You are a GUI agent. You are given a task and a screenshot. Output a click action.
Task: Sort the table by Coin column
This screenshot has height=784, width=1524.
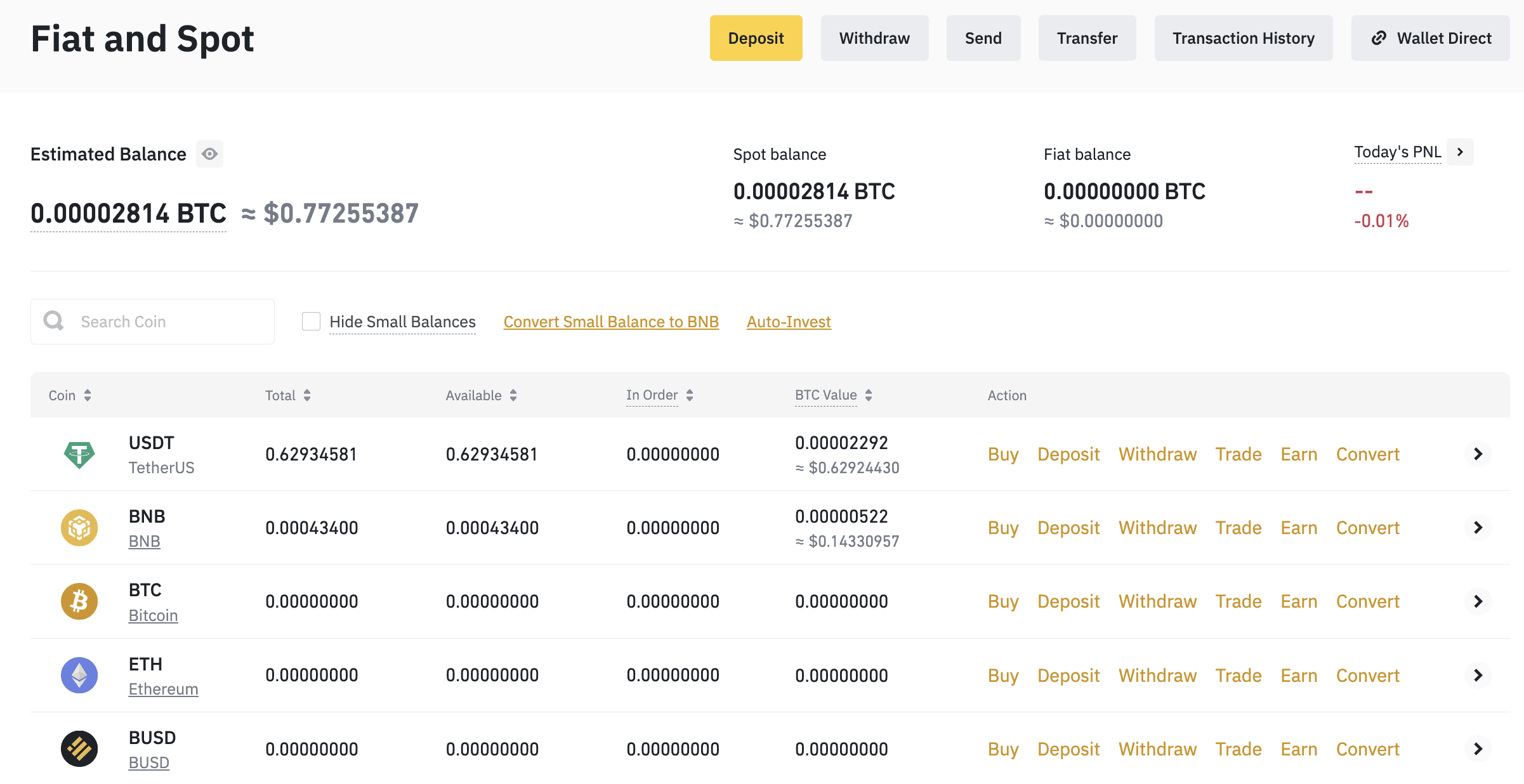pyautogui.click(x=88, y=395)
